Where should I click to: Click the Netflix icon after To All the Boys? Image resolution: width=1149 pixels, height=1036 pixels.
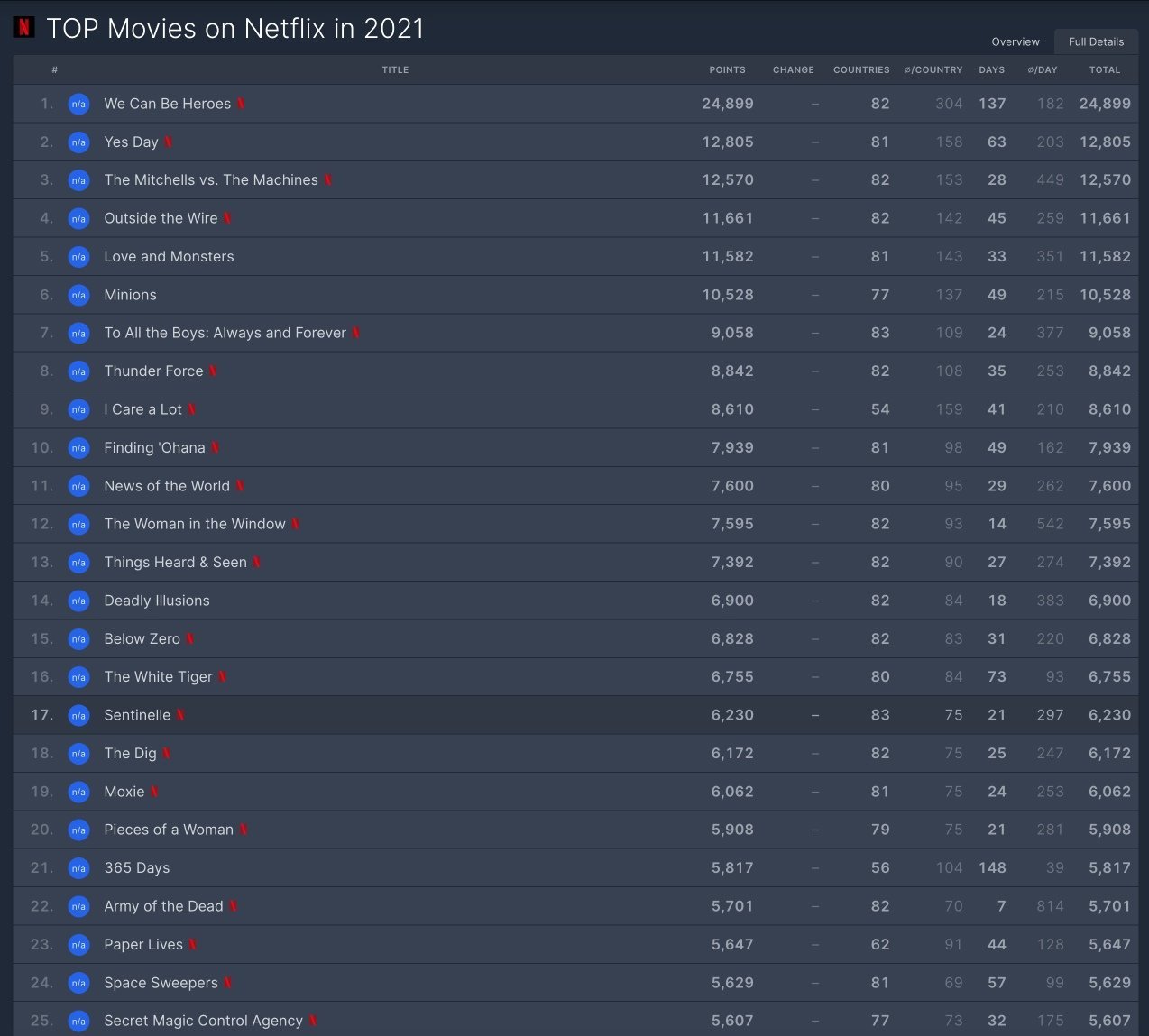click(x=356, y=333)
